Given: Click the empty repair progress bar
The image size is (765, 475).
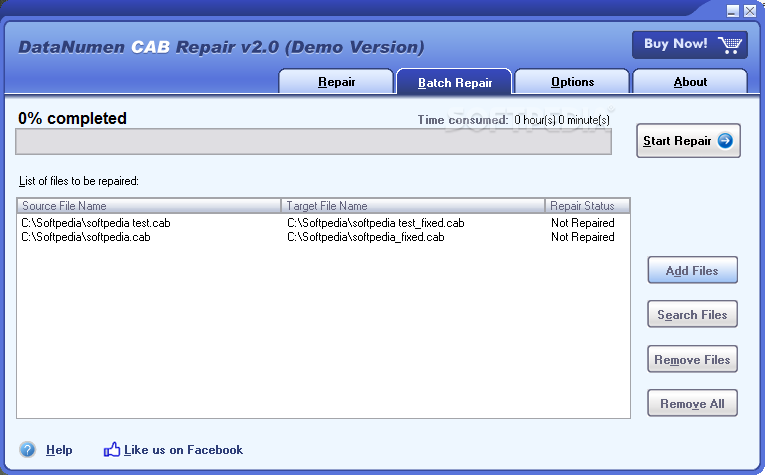Looking at the screenshot, I should point(313,142).
